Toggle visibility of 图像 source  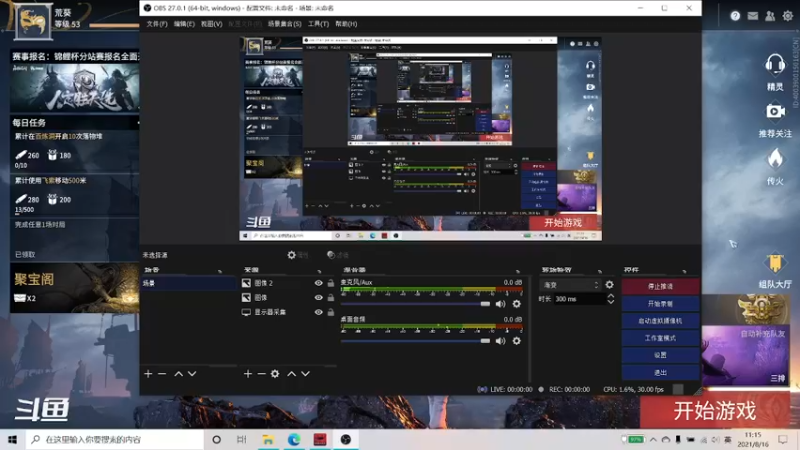click(318, 297)
